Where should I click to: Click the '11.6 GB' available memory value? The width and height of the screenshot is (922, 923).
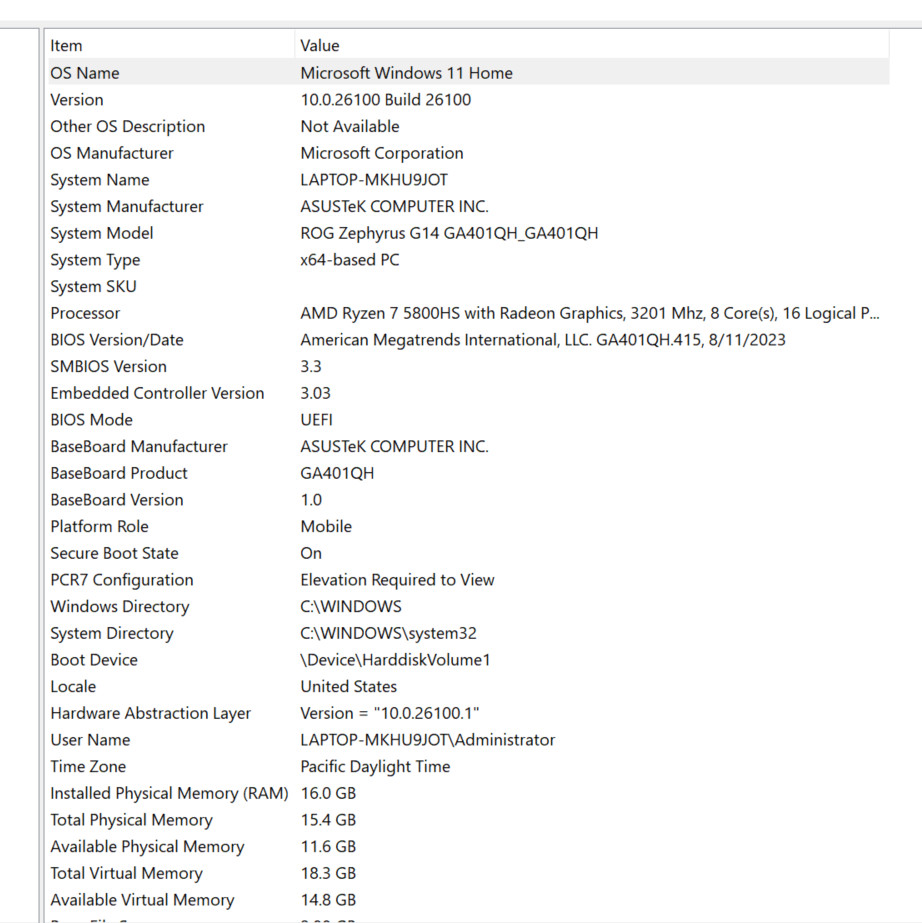pos(328,846)
